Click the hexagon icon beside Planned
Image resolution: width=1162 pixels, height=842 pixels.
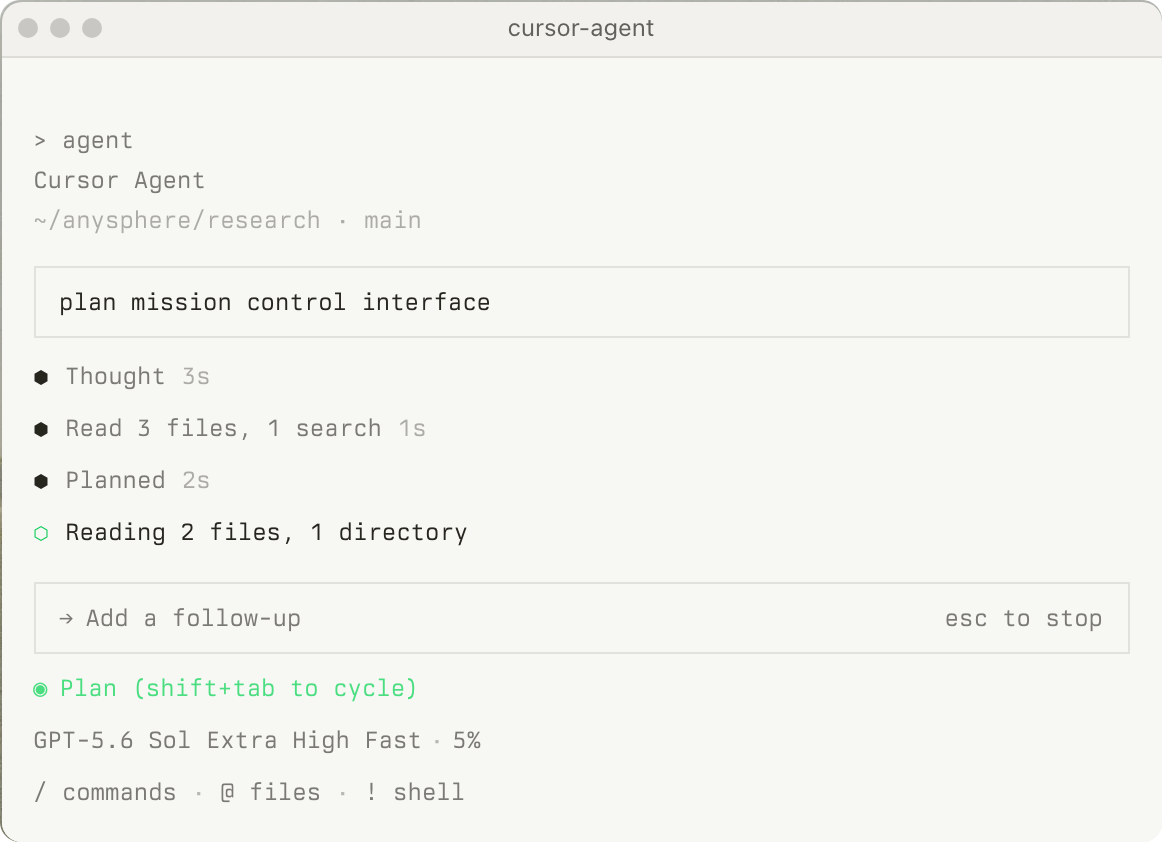pyautogui.click(x=42, y=481)
